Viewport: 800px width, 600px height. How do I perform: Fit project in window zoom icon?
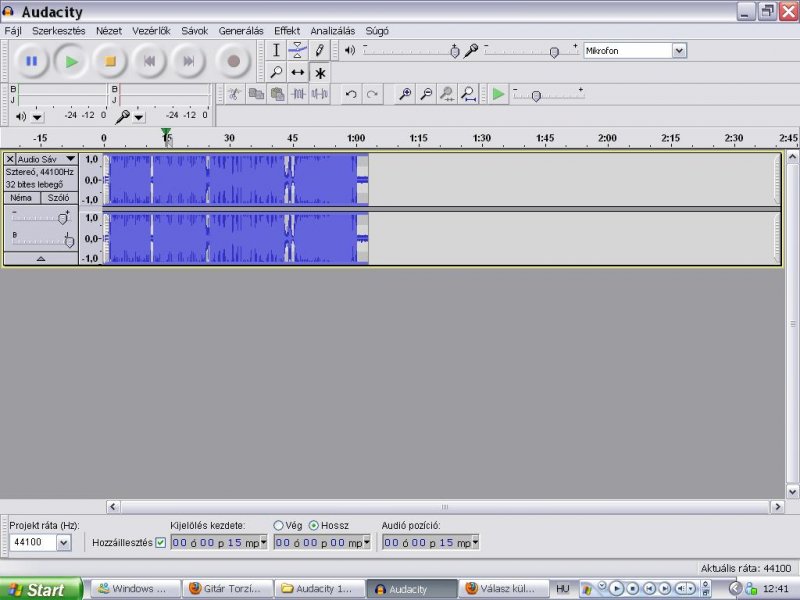pos(468,94)
